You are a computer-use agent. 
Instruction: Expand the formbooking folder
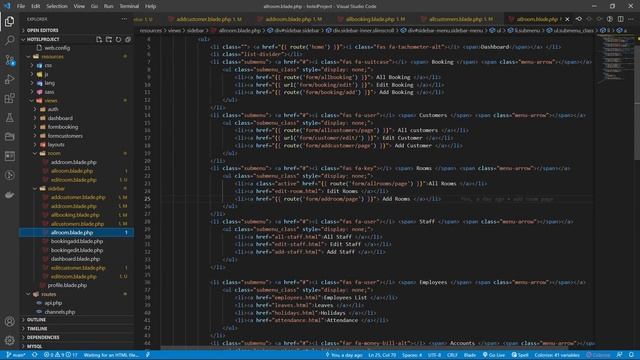(x=77, y=127)
